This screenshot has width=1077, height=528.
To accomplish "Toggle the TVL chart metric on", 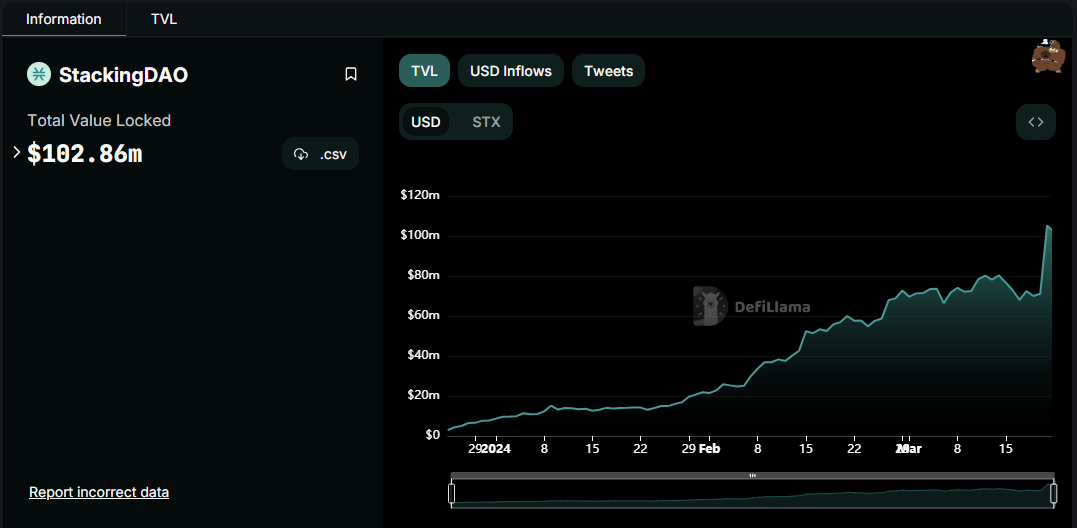I will click(x=424, y=71).
